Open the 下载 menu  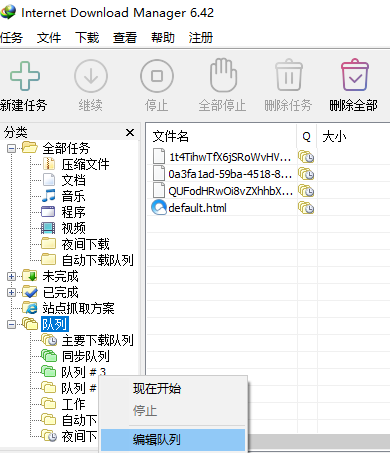(87, 38)
